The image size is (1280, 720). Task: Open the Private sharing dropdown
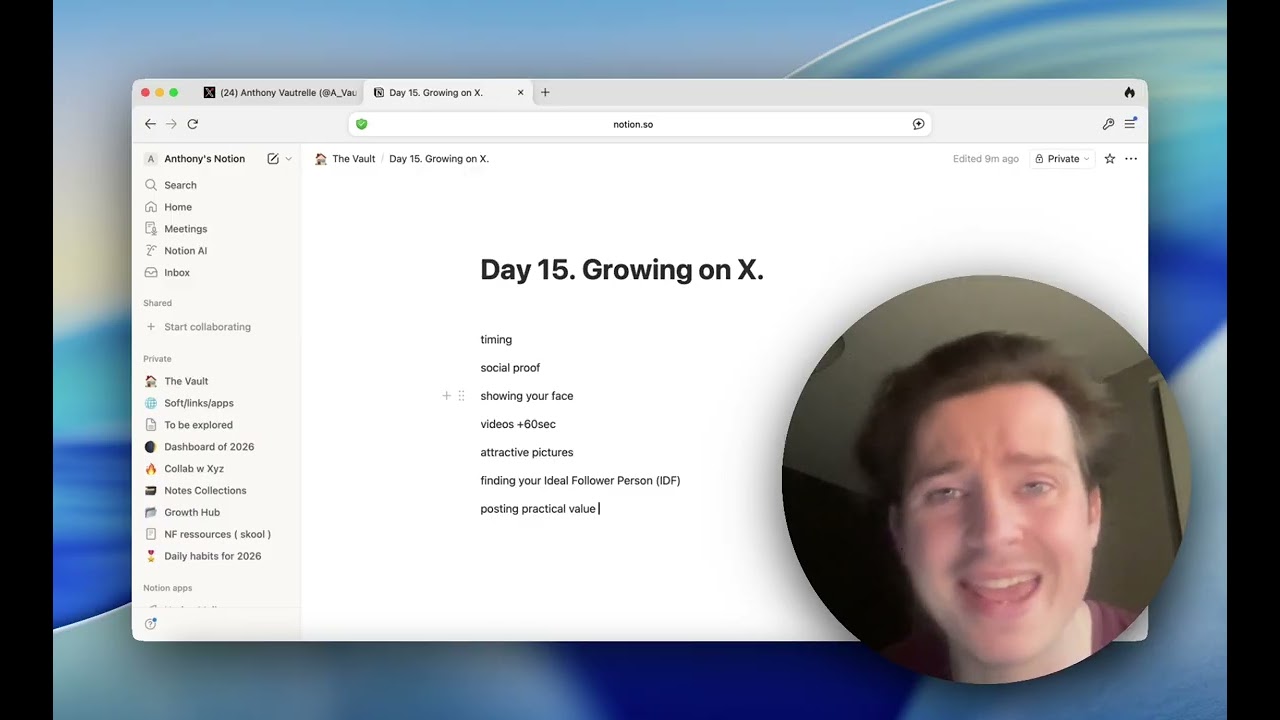(x=1062, y=159)
